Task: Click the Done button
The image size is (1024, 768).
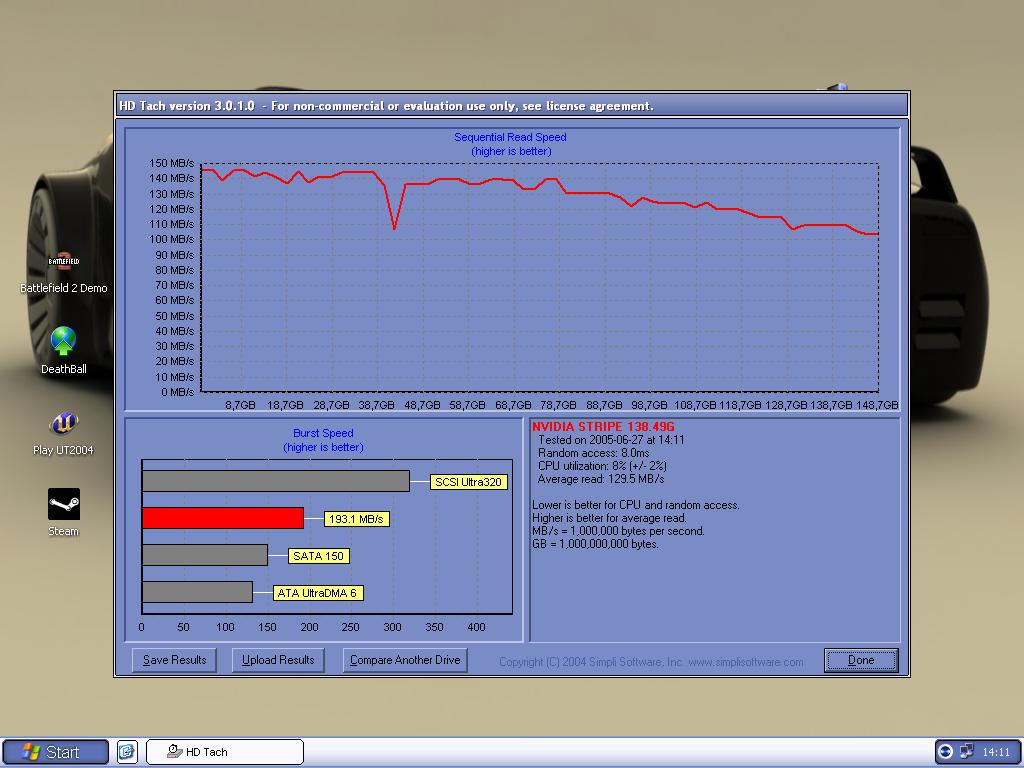Action: click(861, 660)
